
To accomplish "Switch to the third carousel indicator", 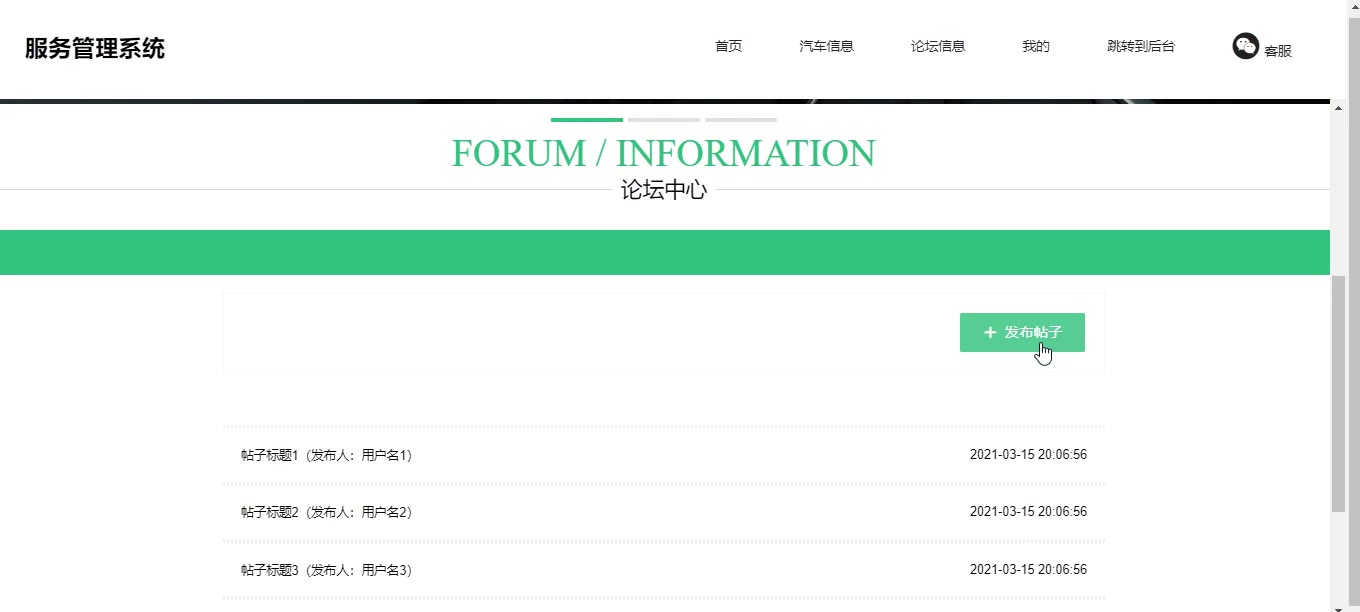I will (x=741, y=120).
